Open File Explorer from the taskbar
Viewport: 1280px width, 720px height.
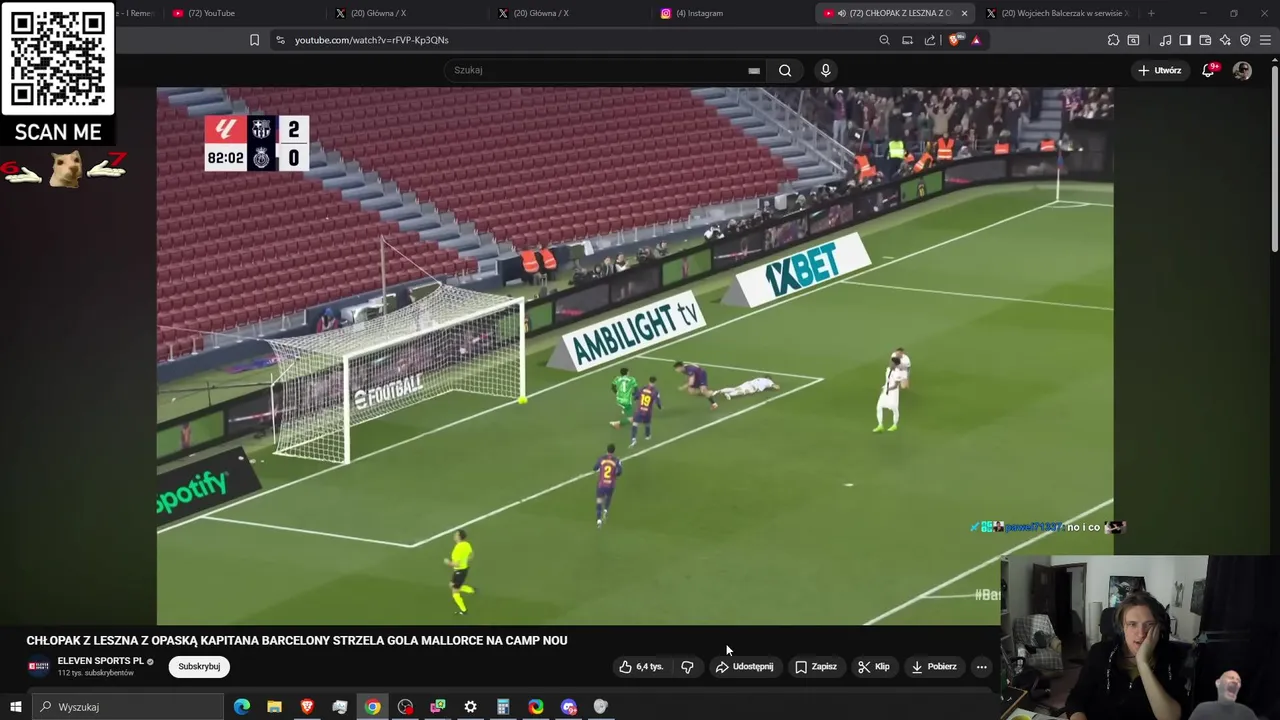pos(274,707)
